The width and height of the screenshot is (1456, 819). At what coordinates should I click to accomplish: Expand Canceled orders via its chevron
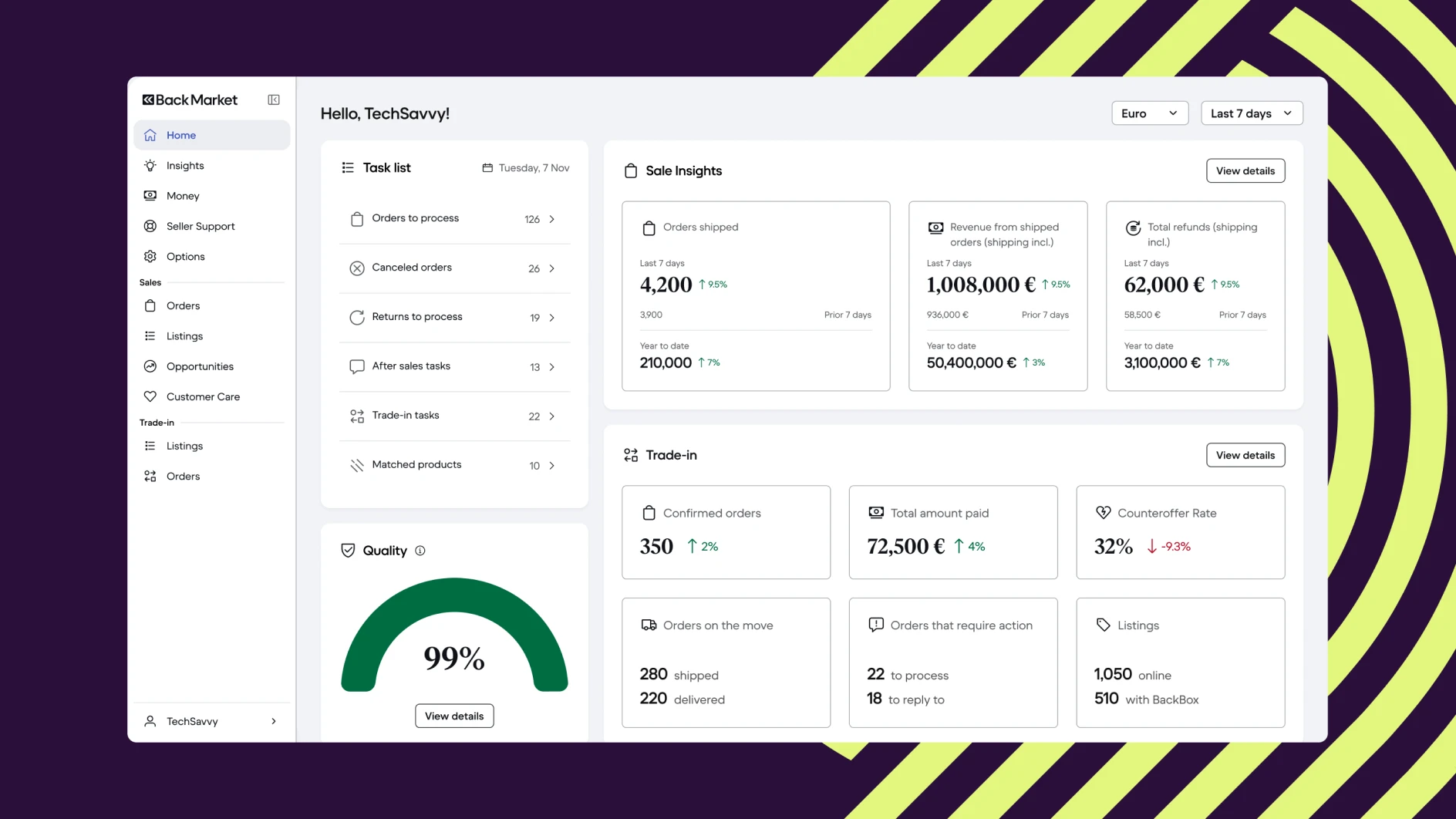click(x=552, y=268)
